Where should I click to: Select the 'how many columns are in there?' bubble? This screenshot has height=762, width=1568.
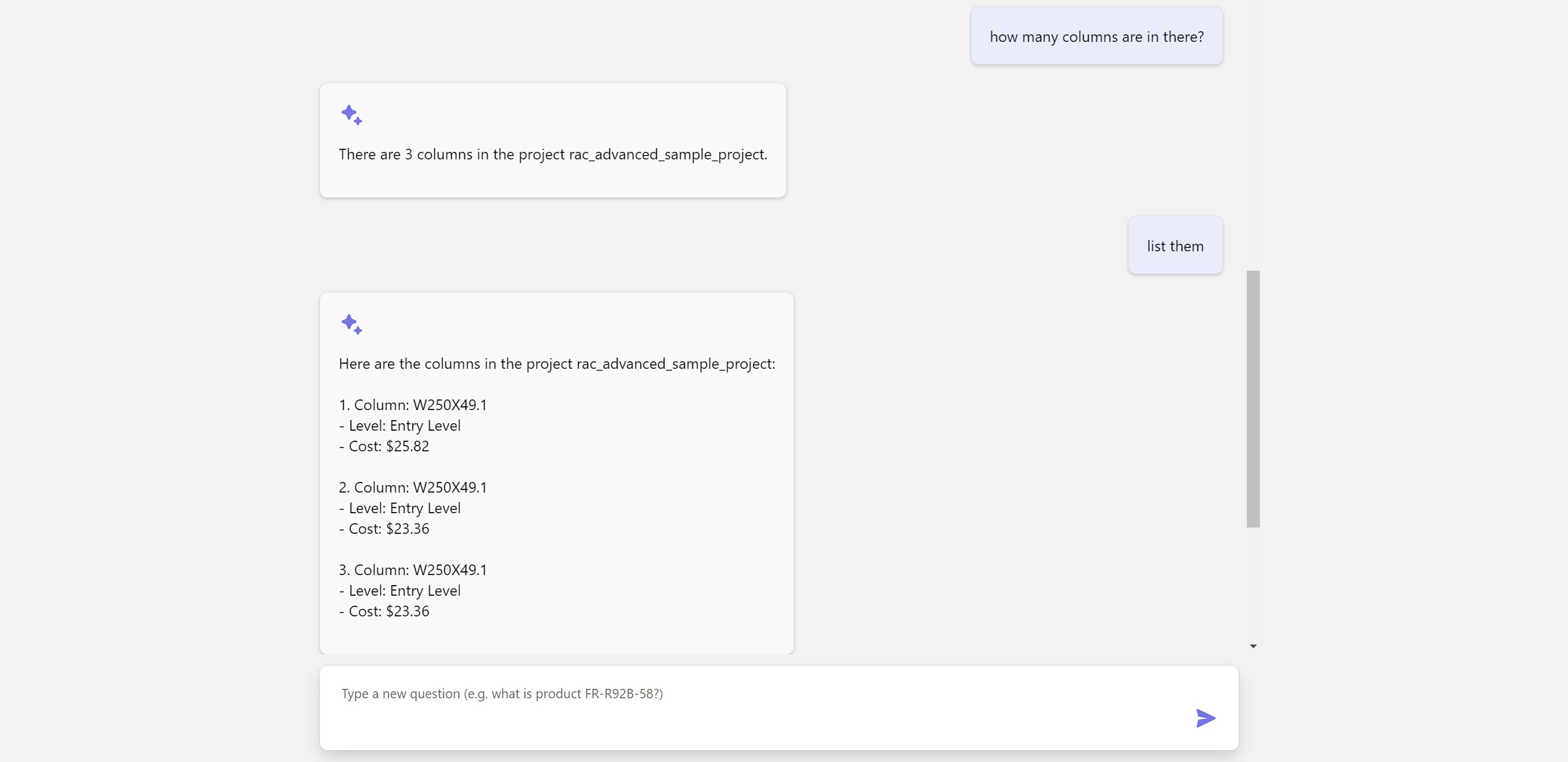coord(1097,36)
